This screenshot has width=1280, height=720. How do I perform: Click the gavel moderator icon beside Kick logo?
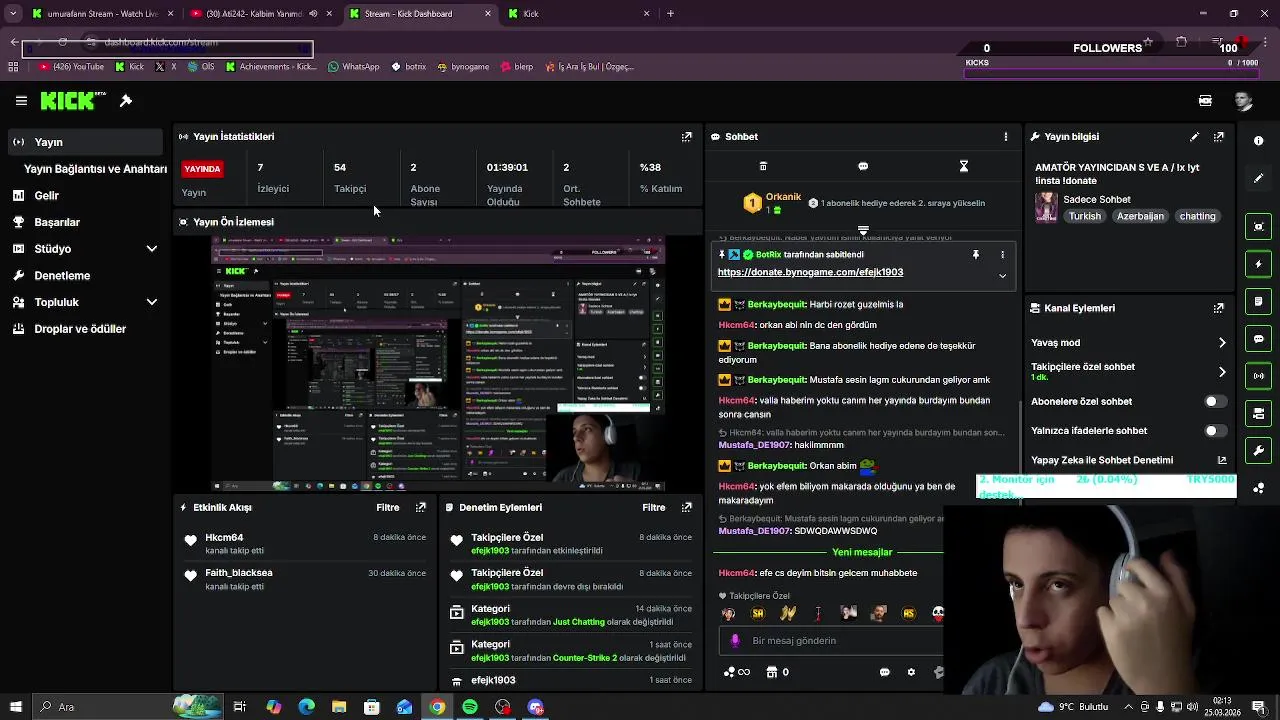point(126,101)
